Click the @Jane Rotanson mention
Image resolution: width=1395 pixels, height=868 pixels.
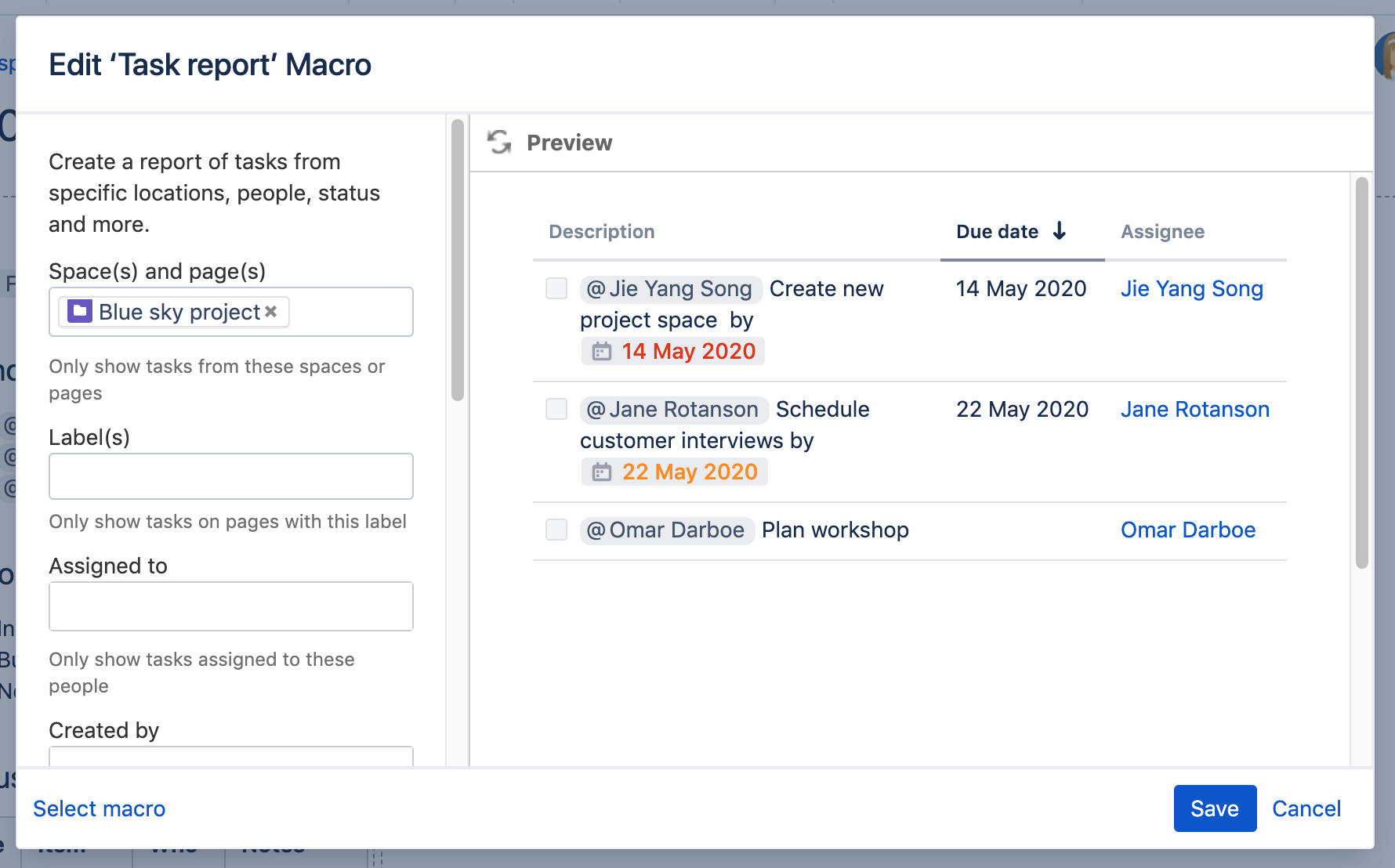pyautogui.click(x=674, y=410)
